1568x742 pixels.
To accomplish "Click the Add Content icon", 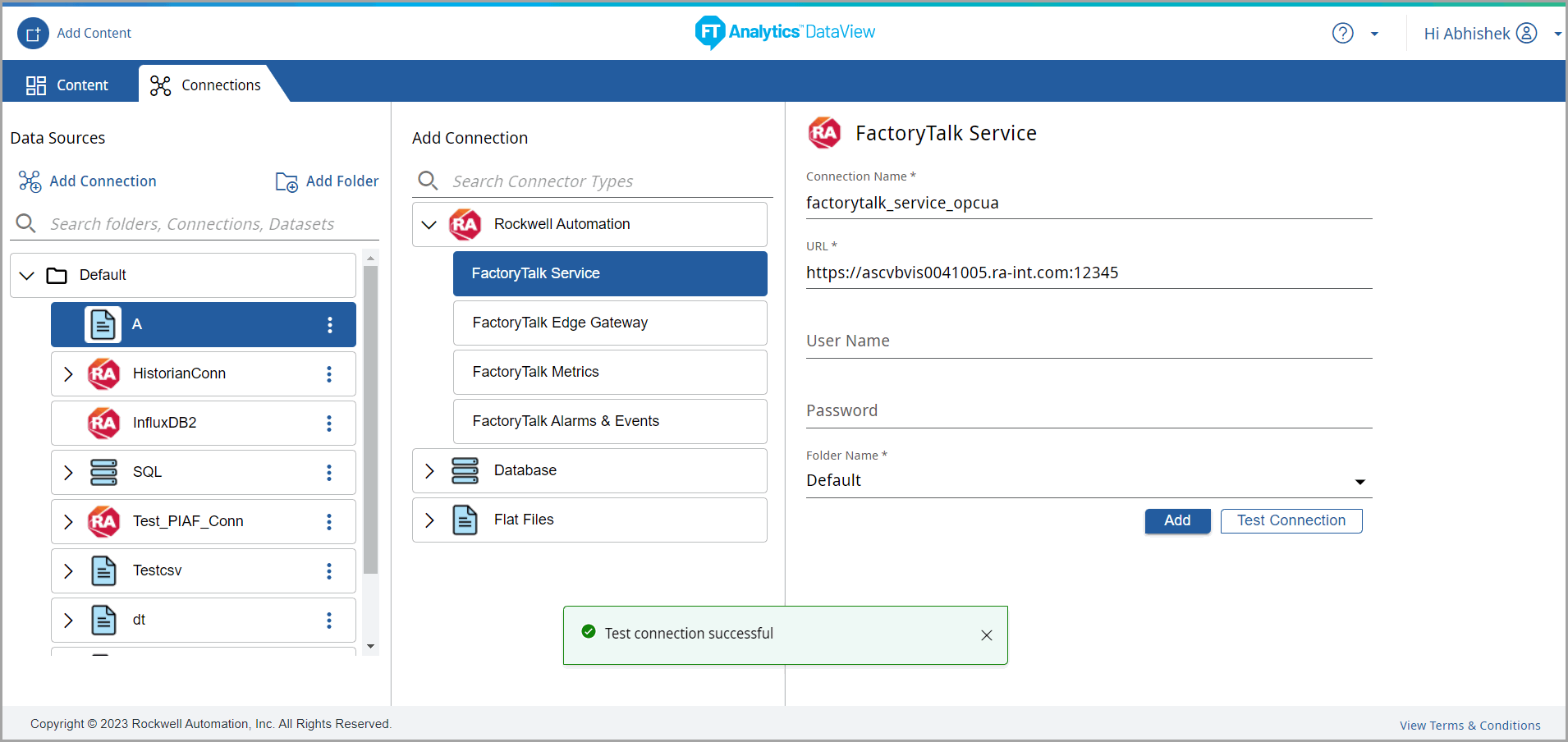I will [33, 33].
